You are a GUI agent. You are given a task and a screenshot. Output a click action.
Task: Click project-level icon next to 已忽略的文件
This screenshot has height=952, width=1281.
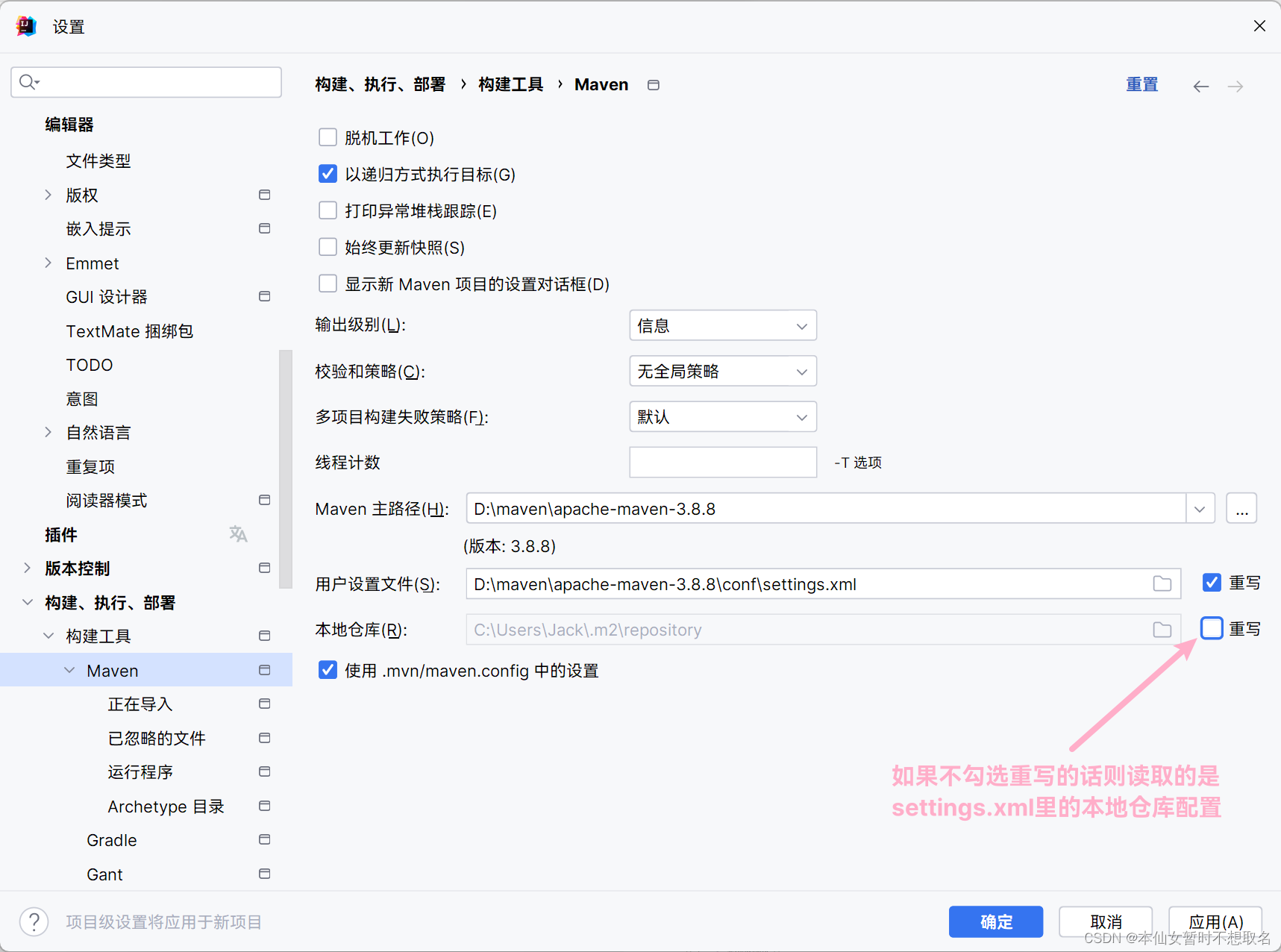pos(264,738)
